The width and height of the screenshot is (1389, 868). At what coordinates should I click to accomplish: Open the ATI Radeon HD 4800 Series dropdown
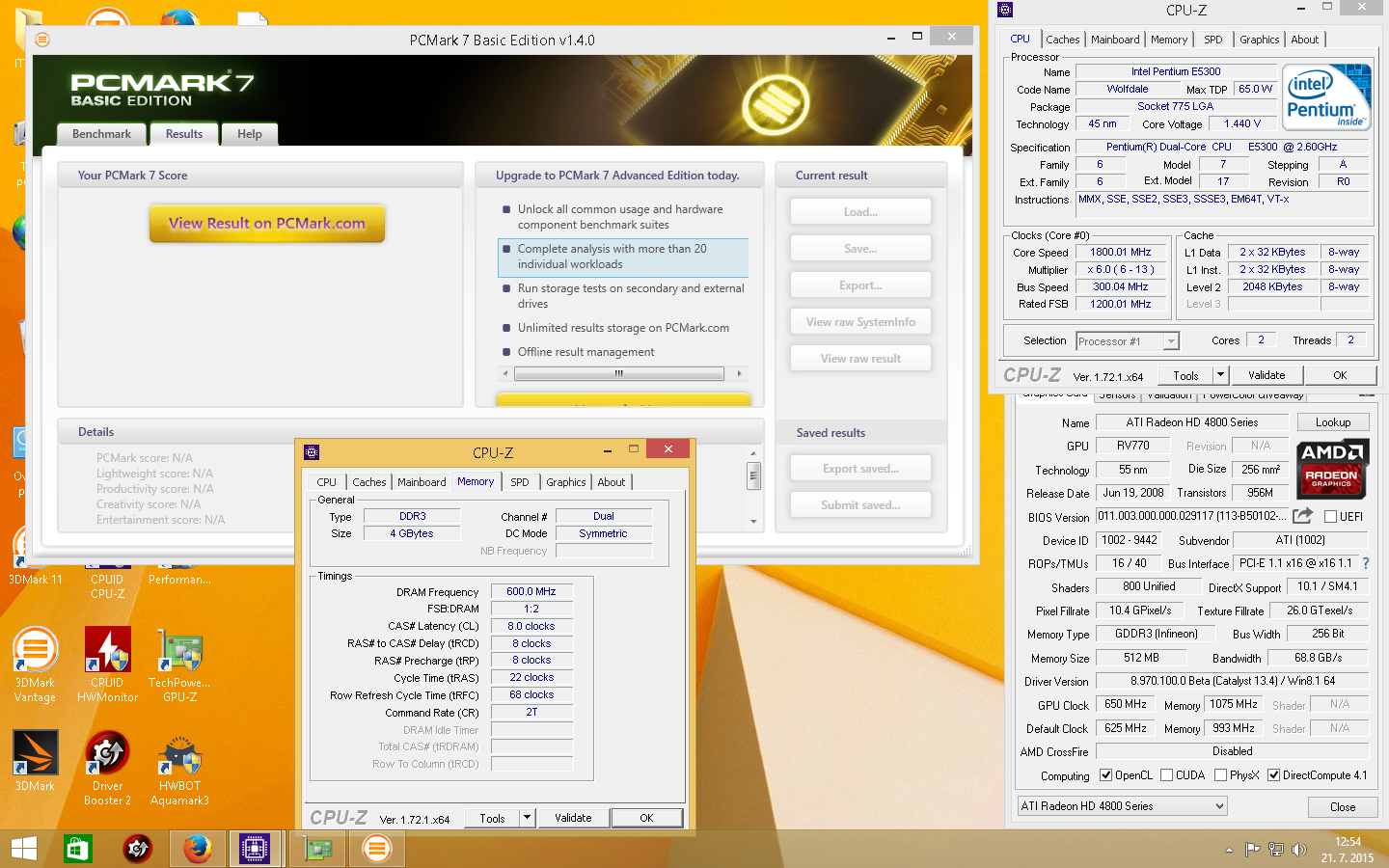[1123, 806]
